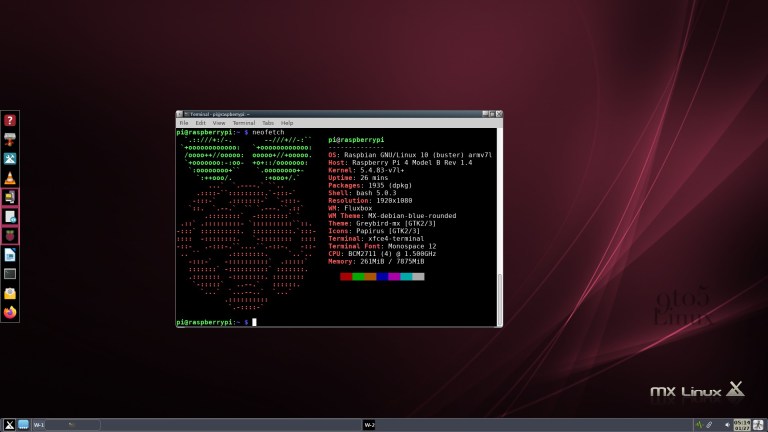Click the red color block in neofetch output
Viewport: 768px width, 432px height.
[346, 276]
